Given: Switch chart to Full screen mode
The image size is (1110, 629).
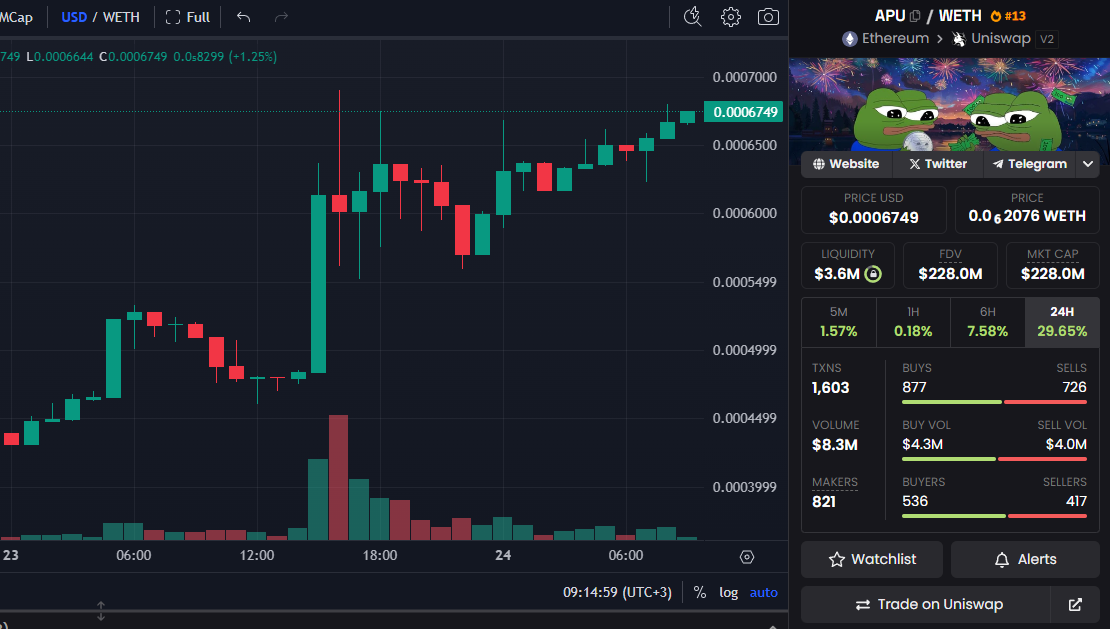Looking at the screenshot, I should coord(188,17).
